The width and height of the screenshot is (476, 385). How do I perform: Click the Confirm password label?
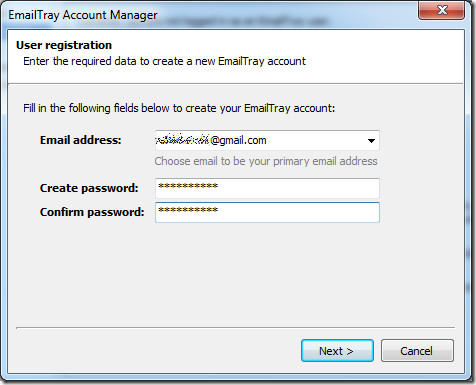[92, 212]
